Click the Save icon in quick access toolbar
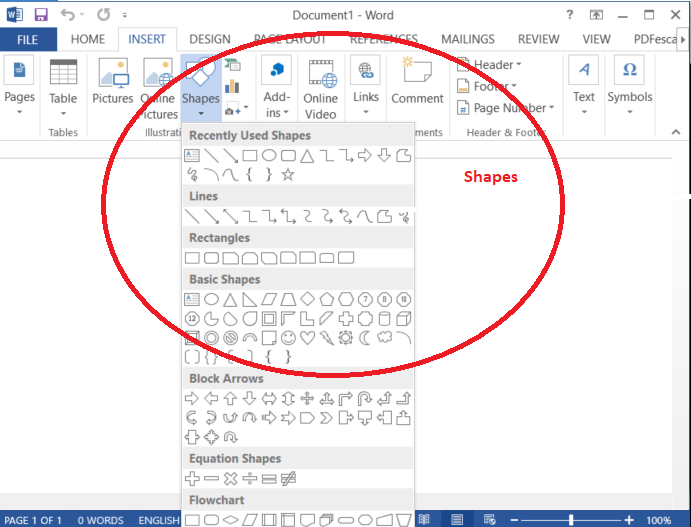Viewport: 691px width, 527px height. coord(41,15)
